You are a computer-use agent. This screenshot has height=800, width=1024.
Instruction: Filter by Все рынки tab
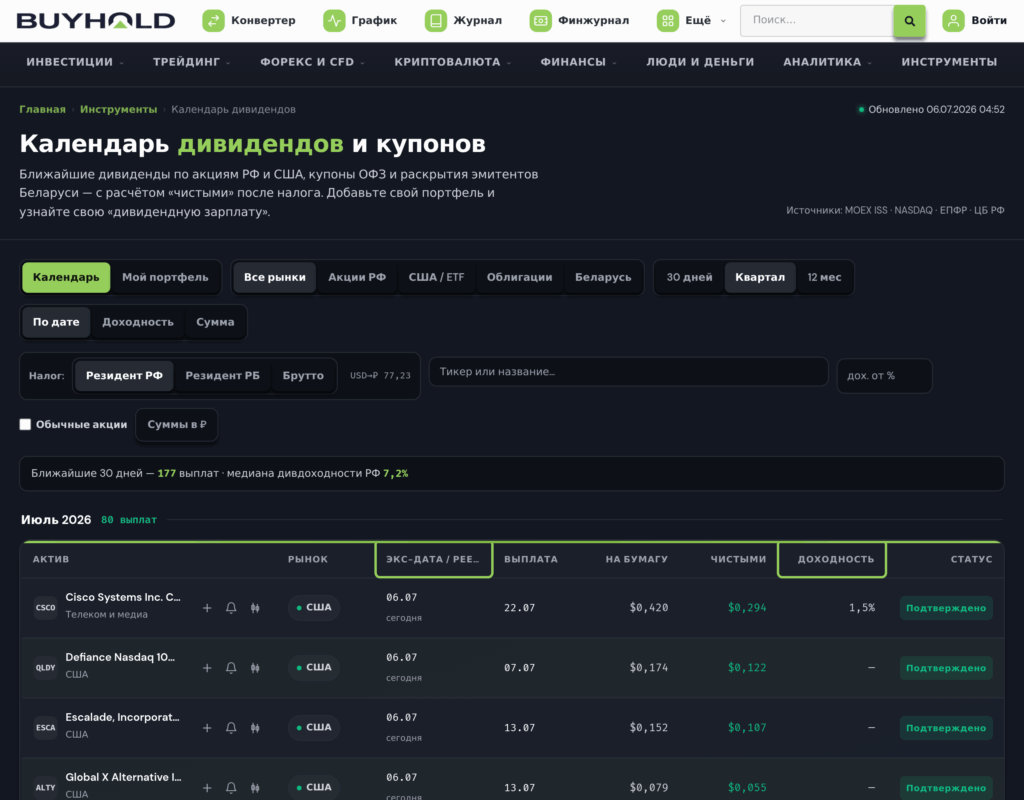[x=275, y=278]
